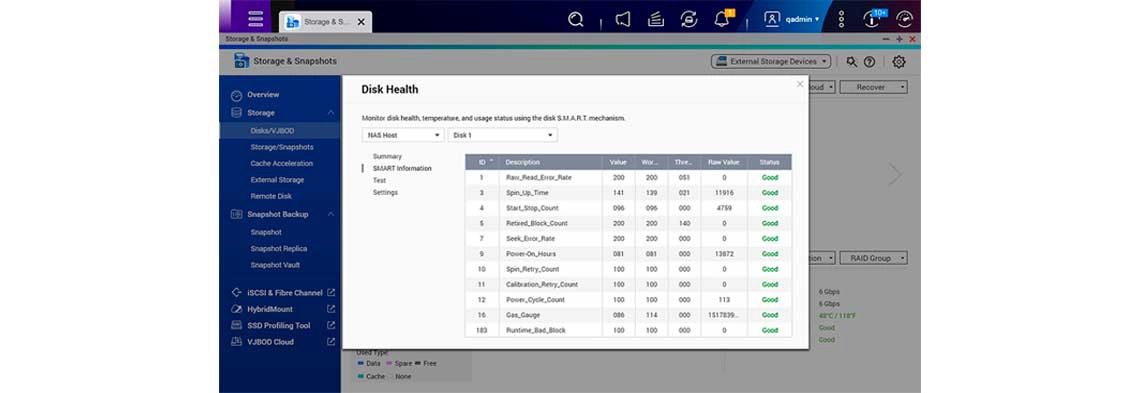Click the Storage & Snapshots app logo icon
The image size is (1140, 393).
(x=241, y=61)
